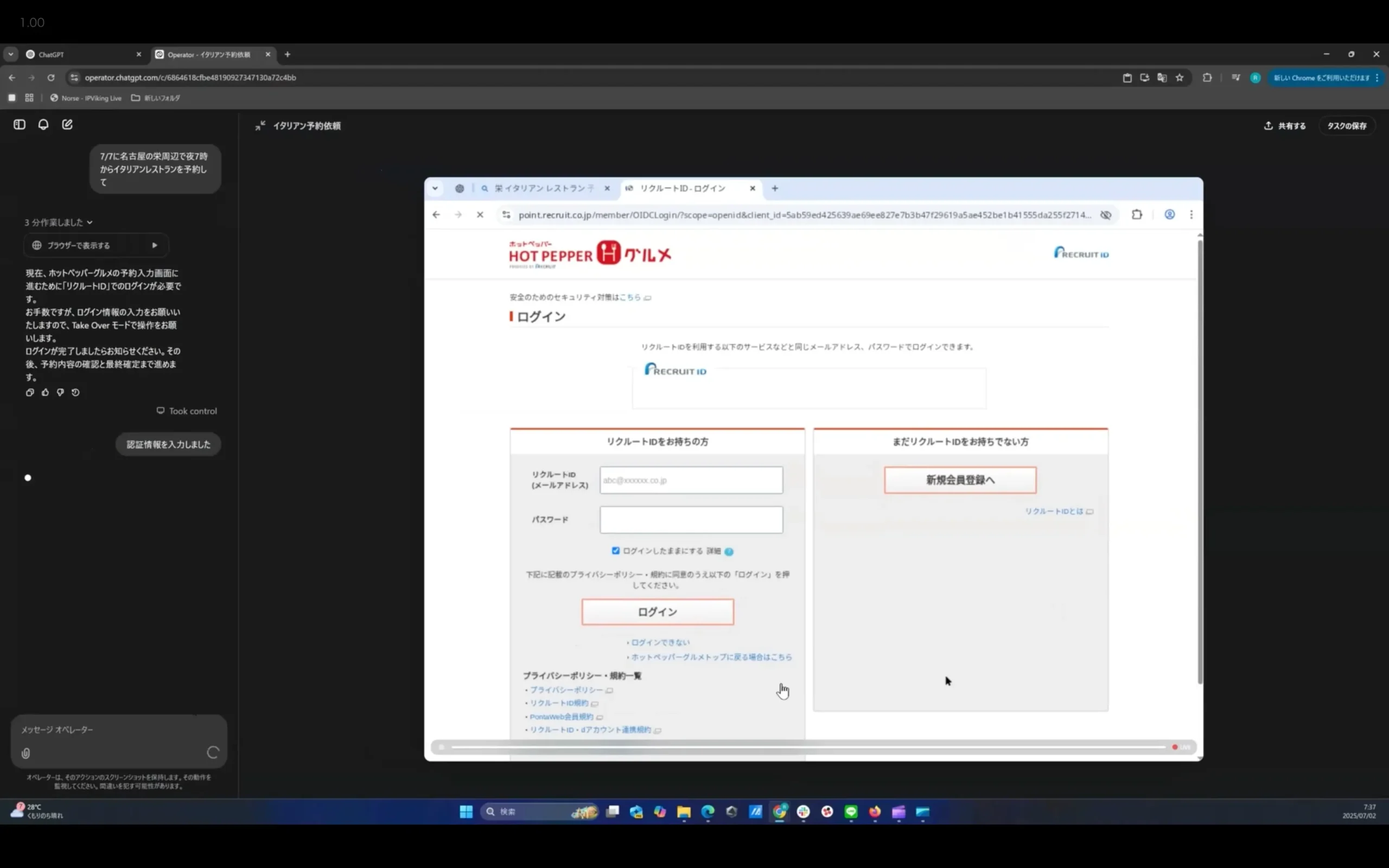This screenshot has width=1389, height=868.
Task: Select 栄イタリアンレストラン tab in remote browser
Action: tap(543, 188)
